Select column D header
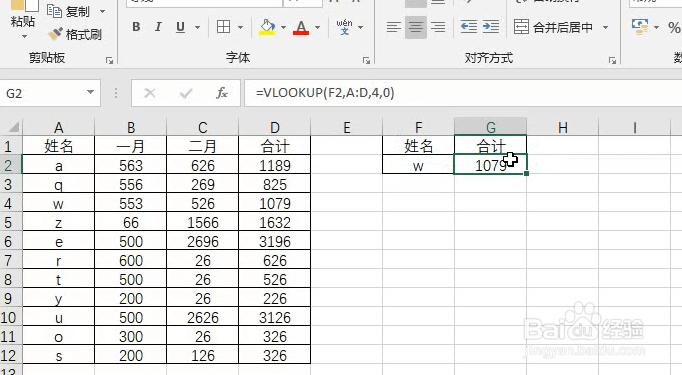Screen dimensions: 682x375 pos(274,127)
